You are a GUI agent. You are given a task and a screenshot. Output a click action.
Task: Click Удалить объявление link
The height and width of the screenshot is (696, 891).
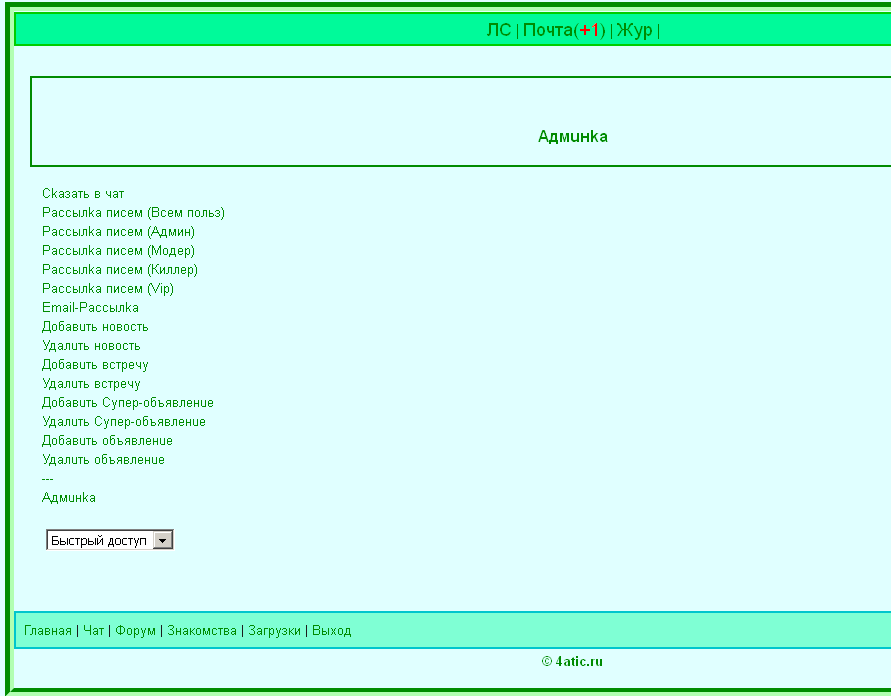[103, 460]
